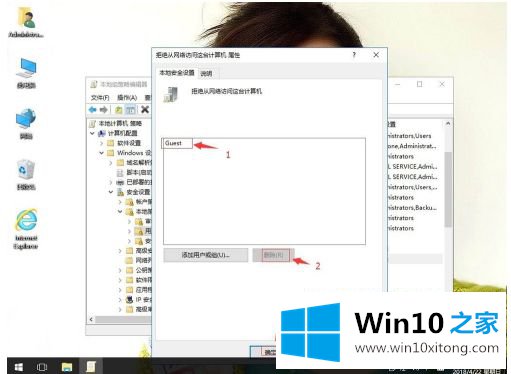This screenshot has width=511, height=374.
Task: Select the 此电脑 (This PC) desktop icon
Action: click(x=26, y=73)
